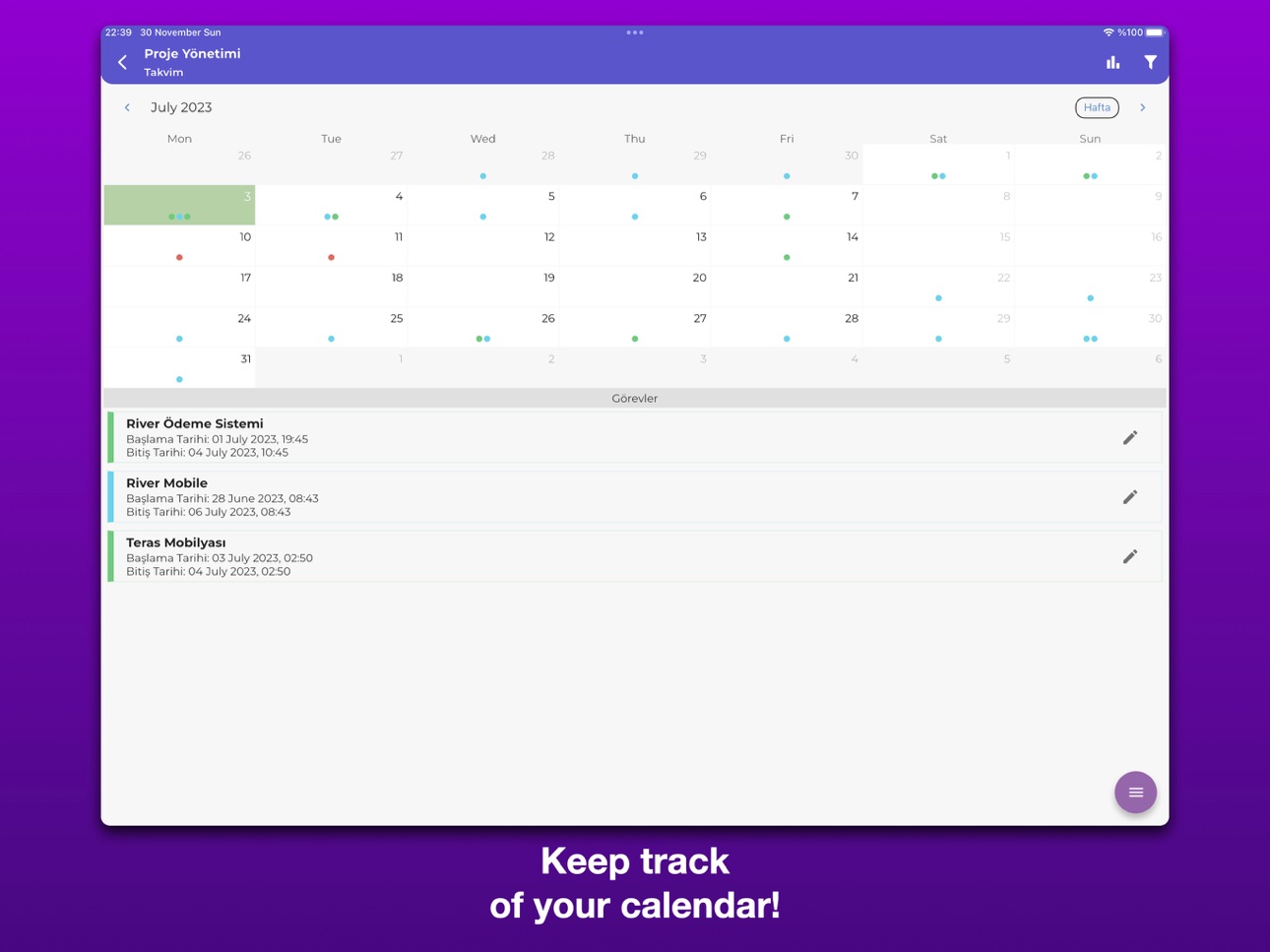Select July 24 on calendar

[180, 327]
